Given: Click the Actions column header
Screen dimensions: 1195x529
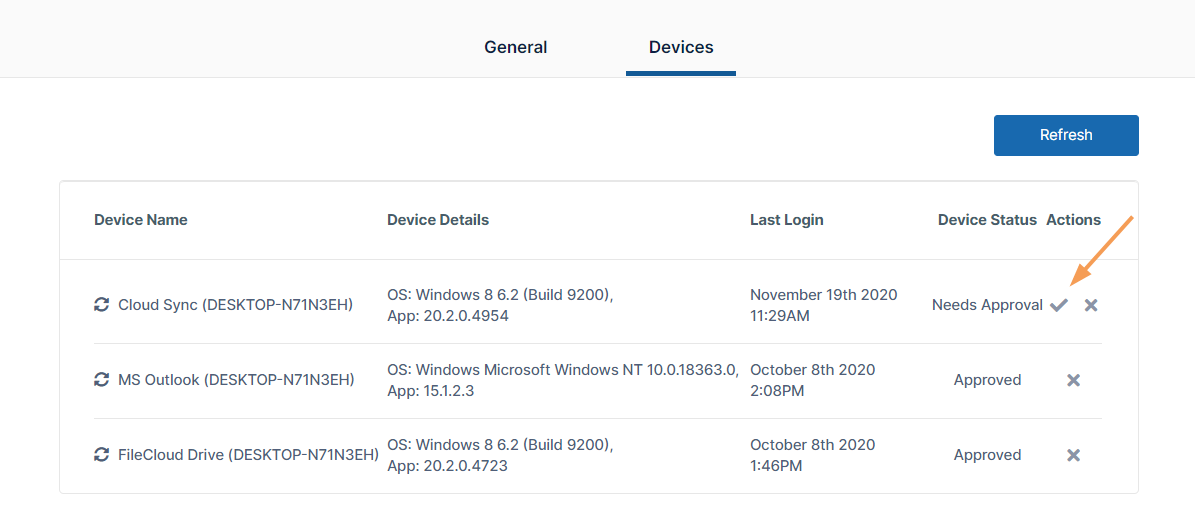Looking at the screenshot, I should pyautogui.click(x=1073, y=220).
